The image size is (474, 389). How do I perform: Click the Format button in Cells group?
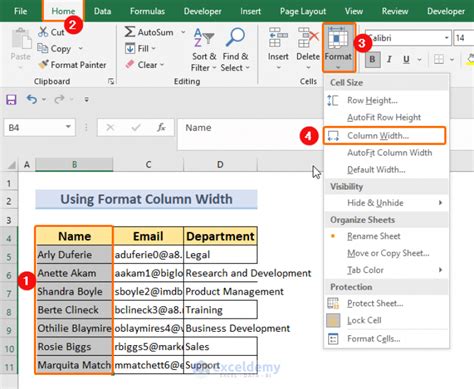(x=338, y=47)
